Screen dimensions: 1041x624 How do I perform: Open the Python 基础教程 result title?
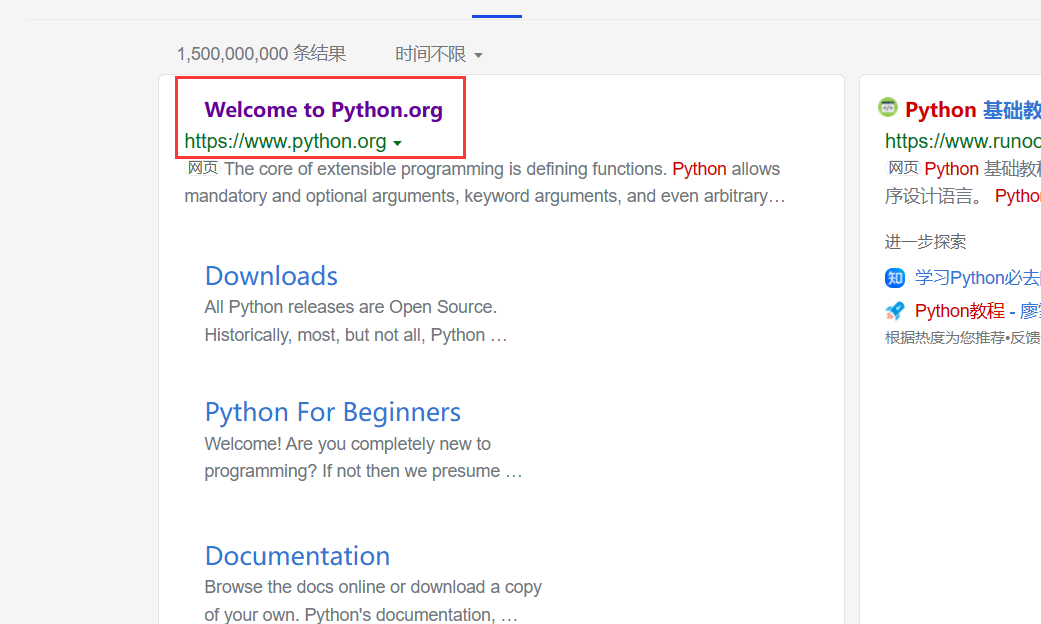click(973, 110)
